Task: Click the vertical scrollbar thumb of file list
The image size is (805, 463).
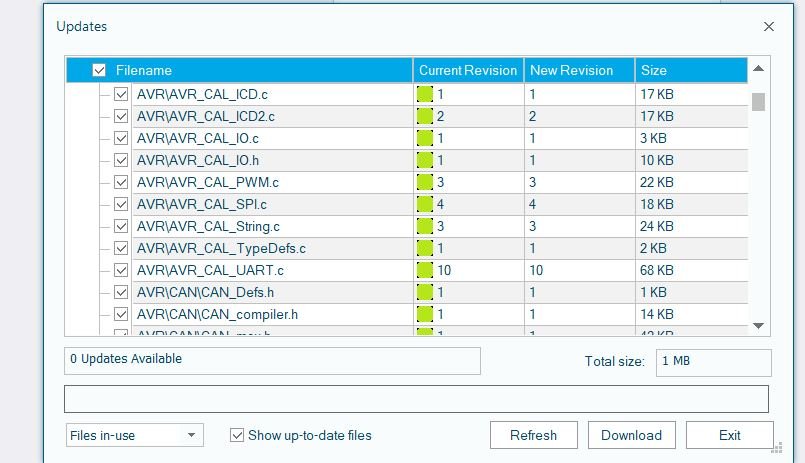Action: [758, 102]
